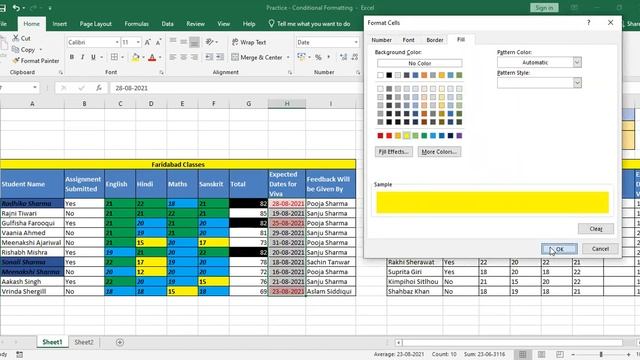640x360 pixels.
Task: Select cell with Rajni Tiwari
Action: 32,213
